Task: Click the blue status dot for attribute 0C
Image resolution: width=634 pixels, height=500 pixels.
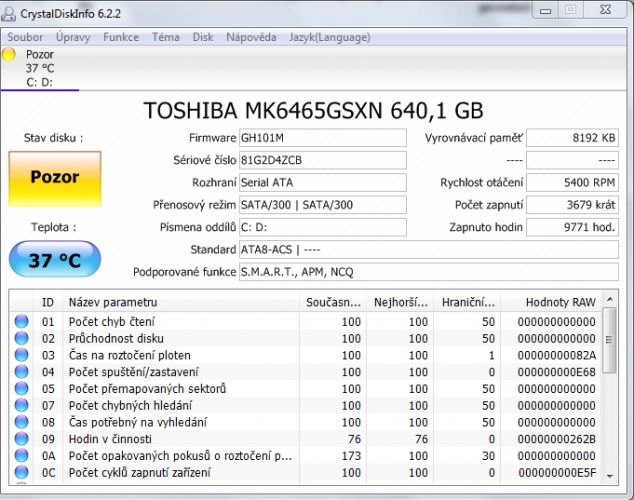Action: [21, 472]
